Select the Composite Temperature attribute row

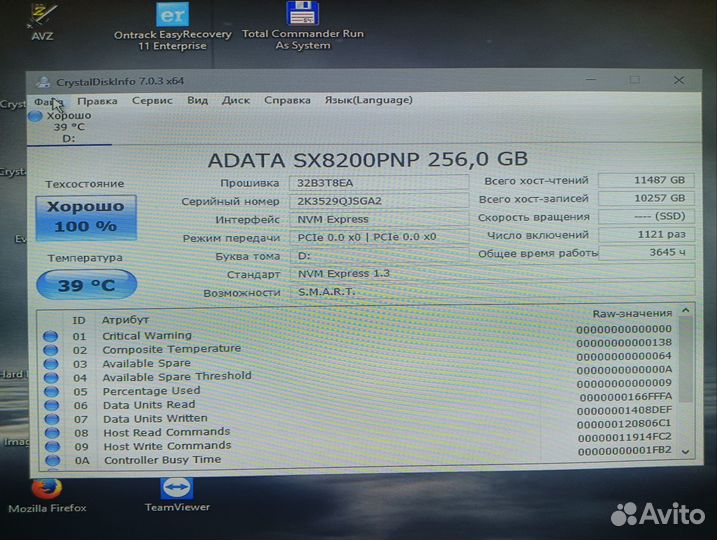pyautogui.click(x=358, y=347)
